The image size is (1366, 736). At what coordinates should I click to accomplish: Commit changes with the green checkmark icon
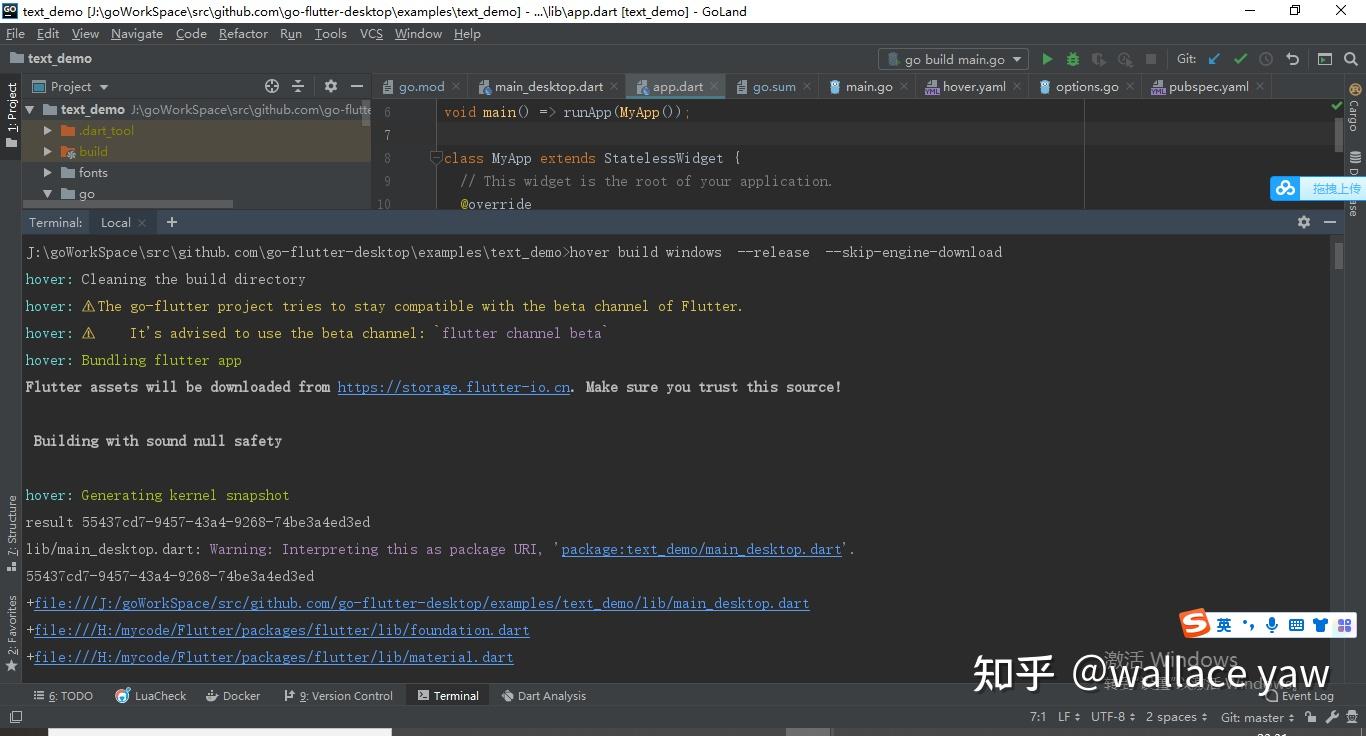(1240, 58)
